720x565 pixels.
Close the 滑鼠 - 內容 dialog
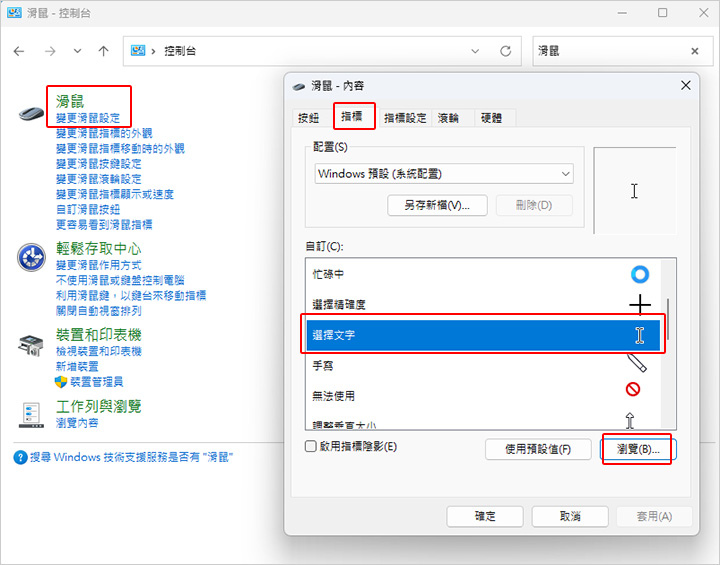(686, 85)
